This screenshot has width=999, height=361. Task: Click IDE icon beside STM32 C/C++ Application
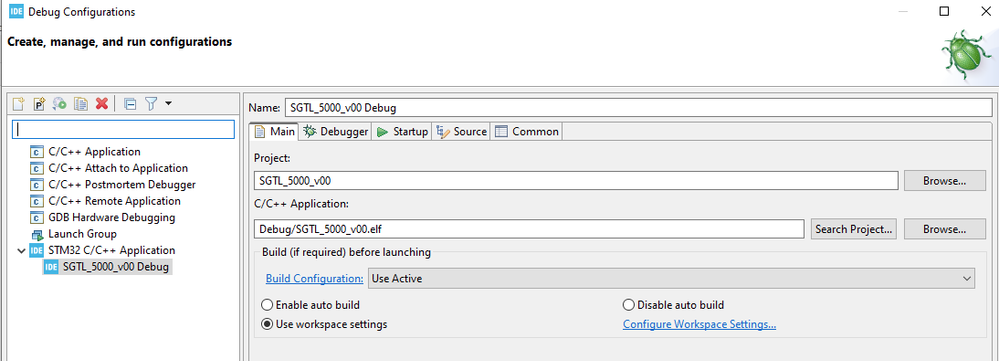[x=36, y=250]
